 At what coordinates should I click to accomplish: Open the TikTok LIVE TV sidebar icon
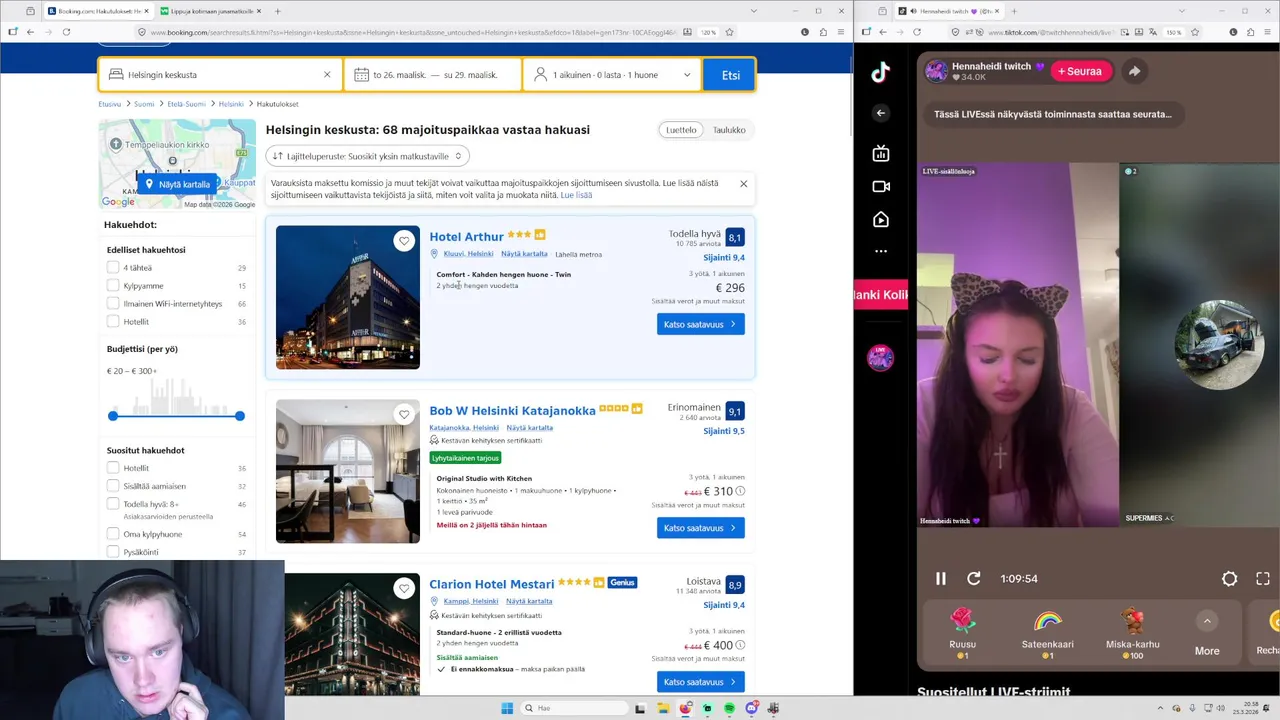tap(881, 154)
